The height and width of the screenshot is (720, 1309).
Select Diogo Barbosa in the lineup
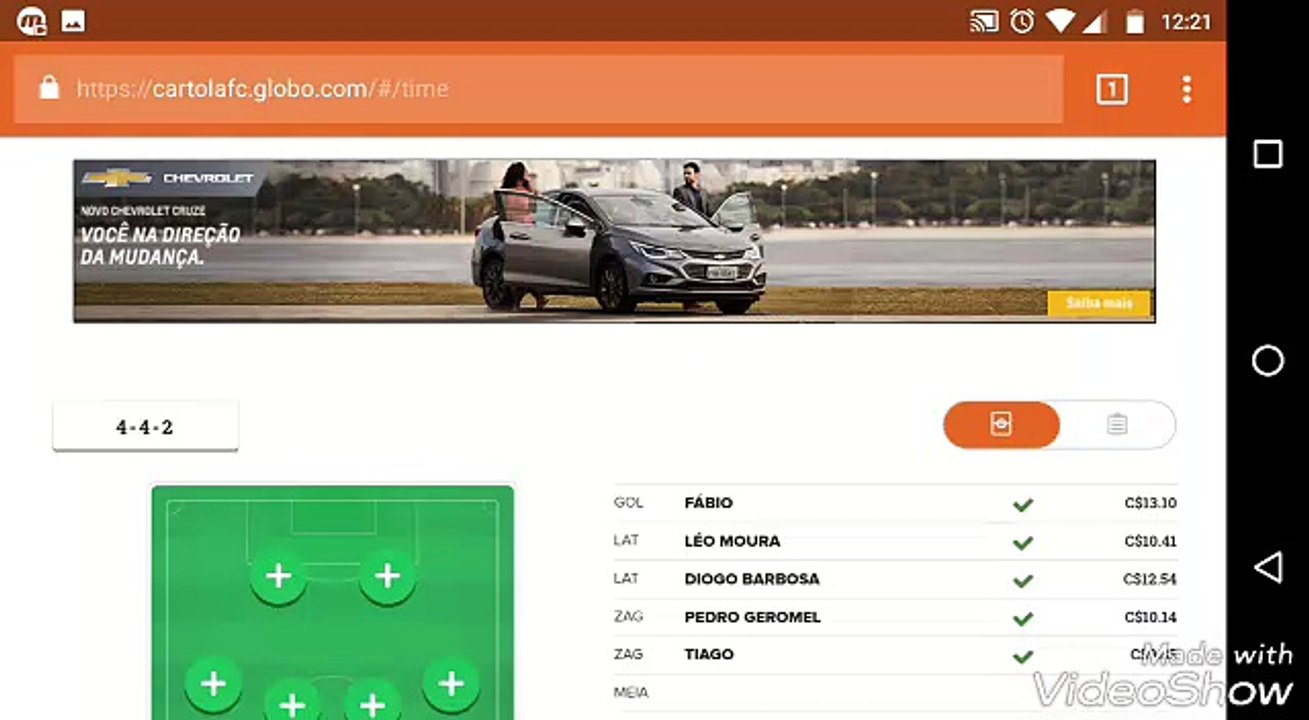(x=752, y=579)
